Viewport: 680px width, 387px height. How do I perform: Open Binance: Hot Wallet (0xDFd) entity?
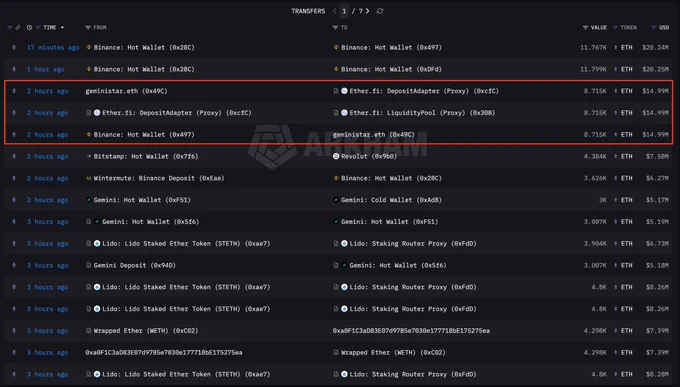[x=391, y=69]
